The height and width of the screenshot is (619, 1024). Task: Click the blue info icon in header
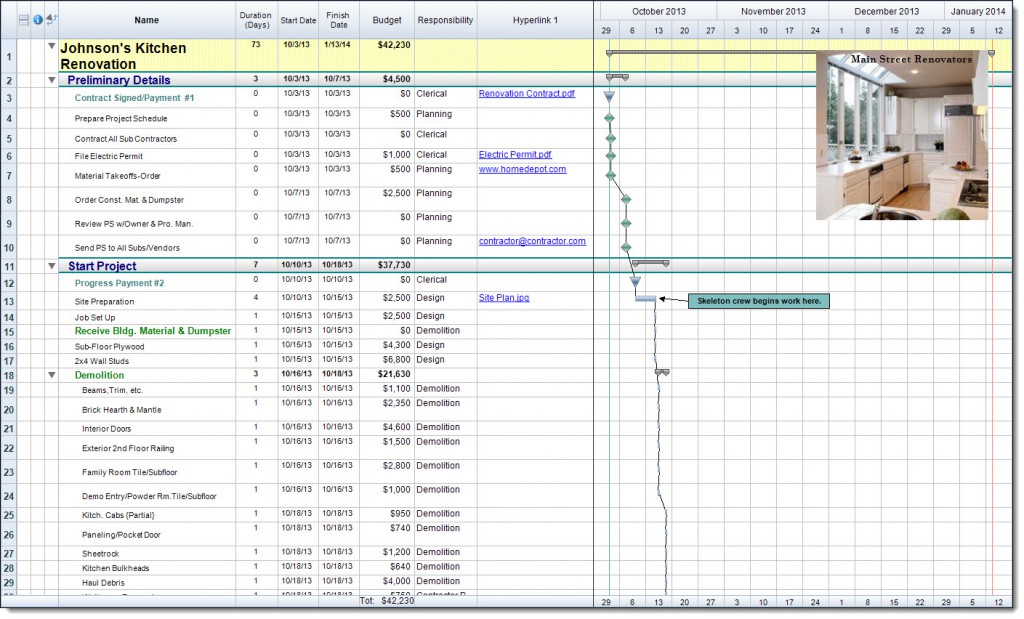click(38, 20)
